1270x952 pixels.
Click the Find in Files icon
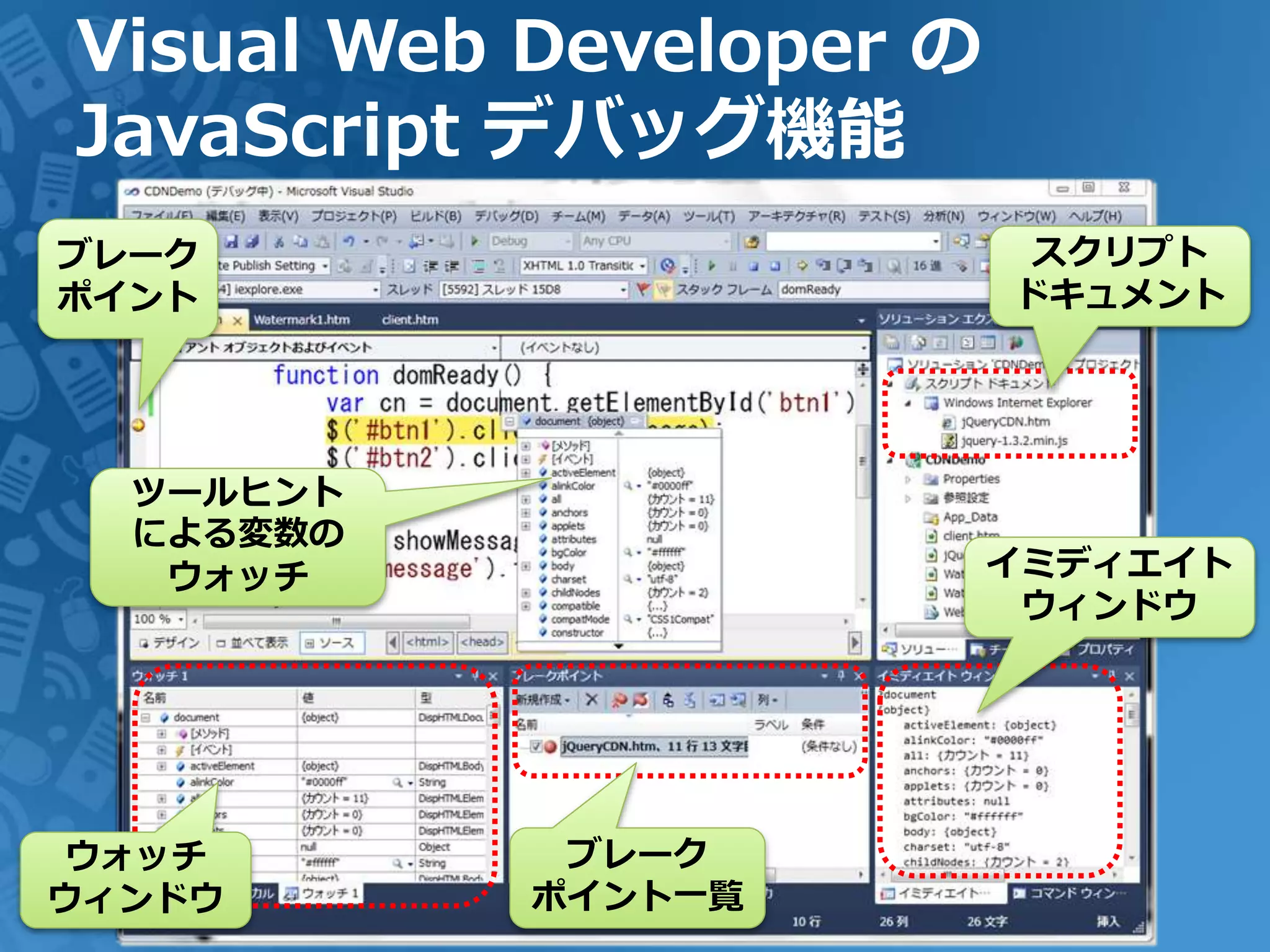pyautogui.click(x=752, y=241)
